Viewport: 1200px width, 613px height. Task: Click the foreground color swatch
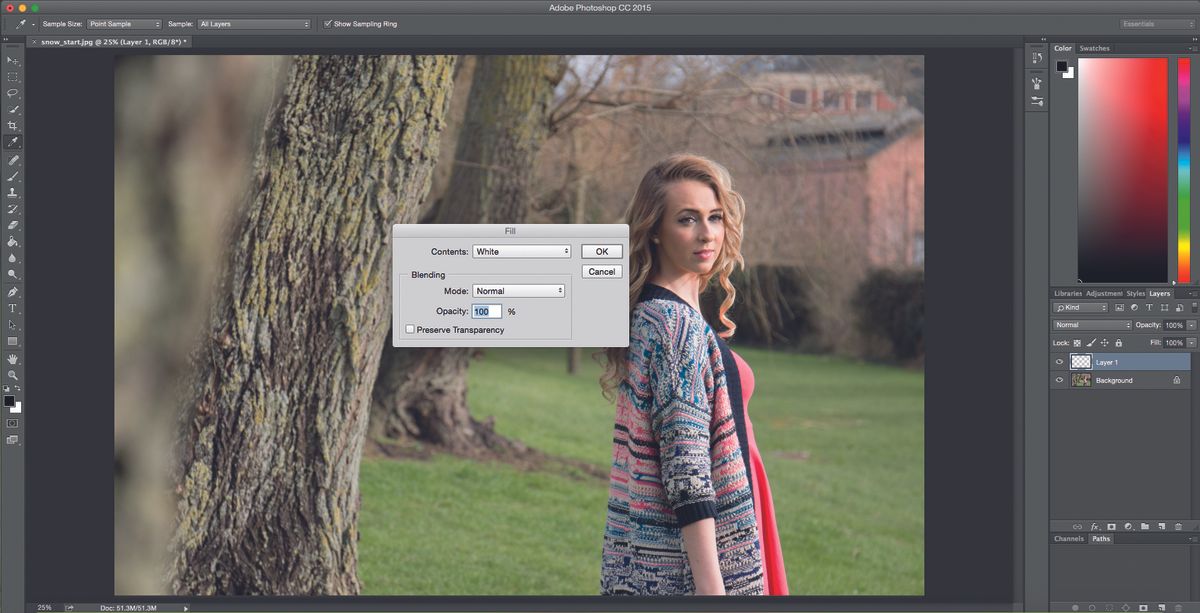pos(10,400)
